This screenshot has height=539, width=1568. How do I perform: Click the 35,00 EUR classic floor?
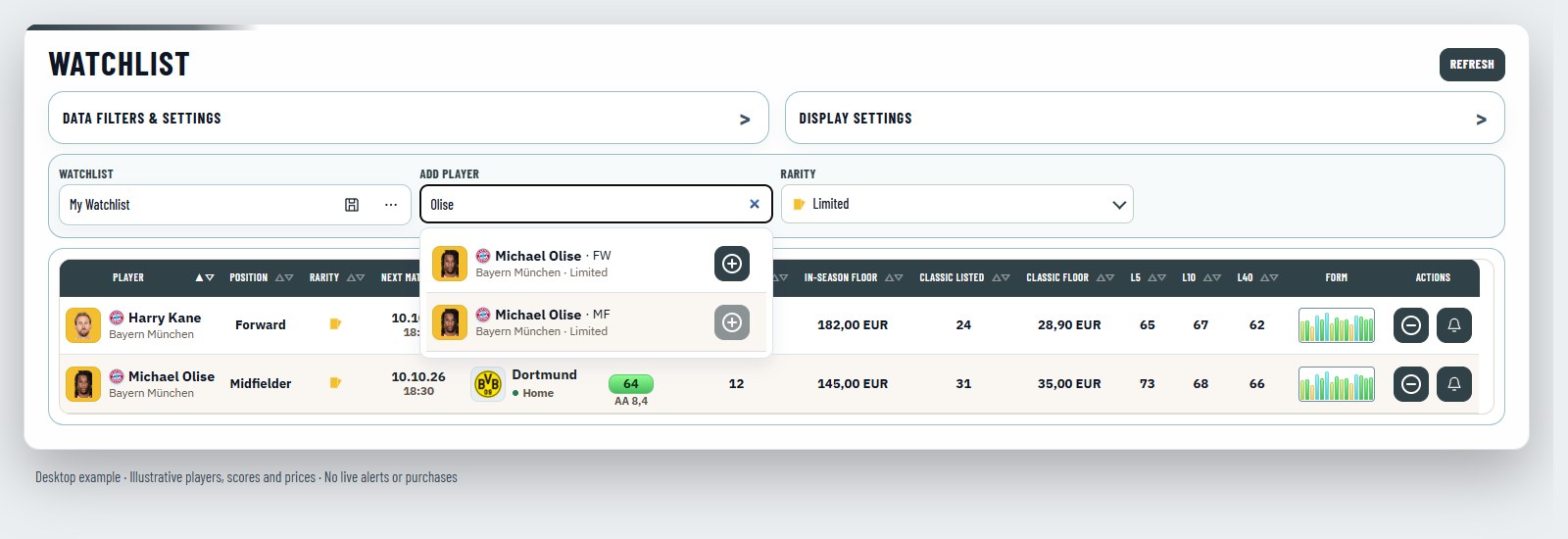(x=1069, y=384)
